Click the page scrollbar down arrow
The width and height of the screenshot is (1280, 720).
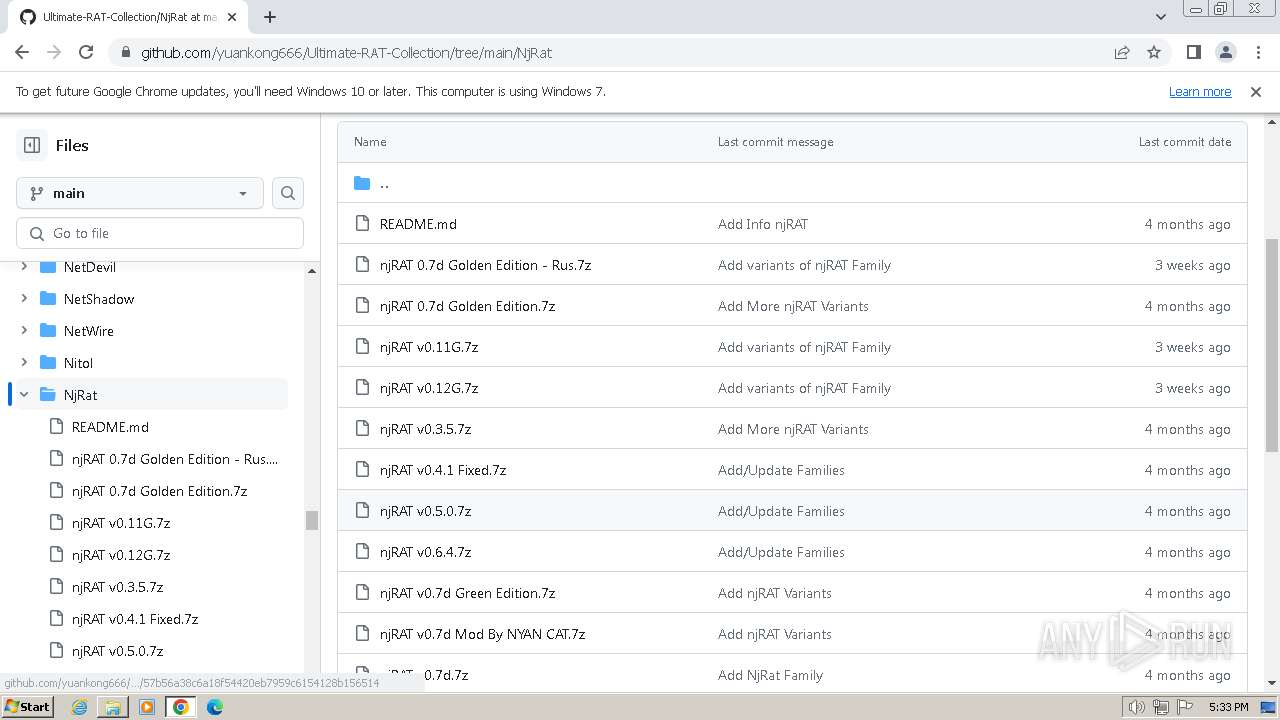pos(1272,683)
